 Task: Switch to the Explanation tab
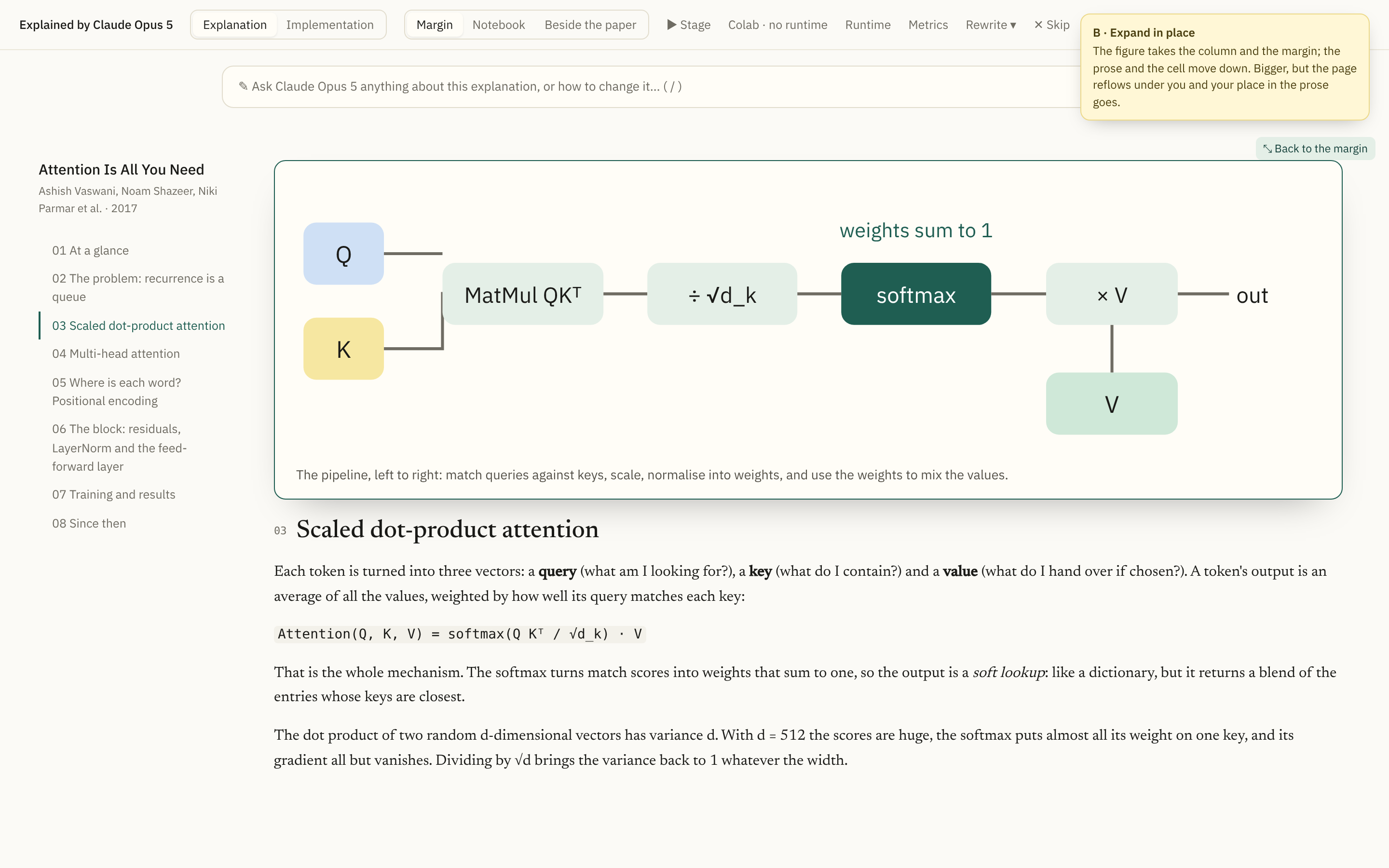234,25
